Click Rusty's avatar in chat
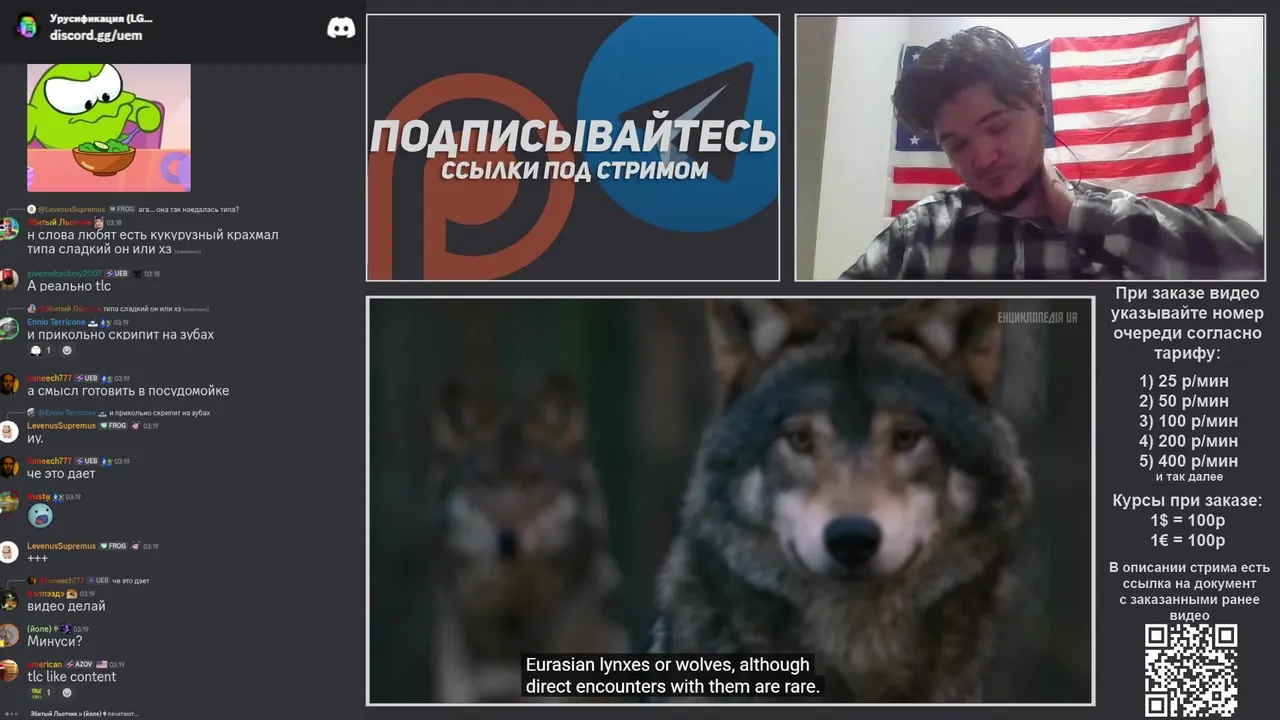Viewport: 1280px width, 720px height. 9,502
